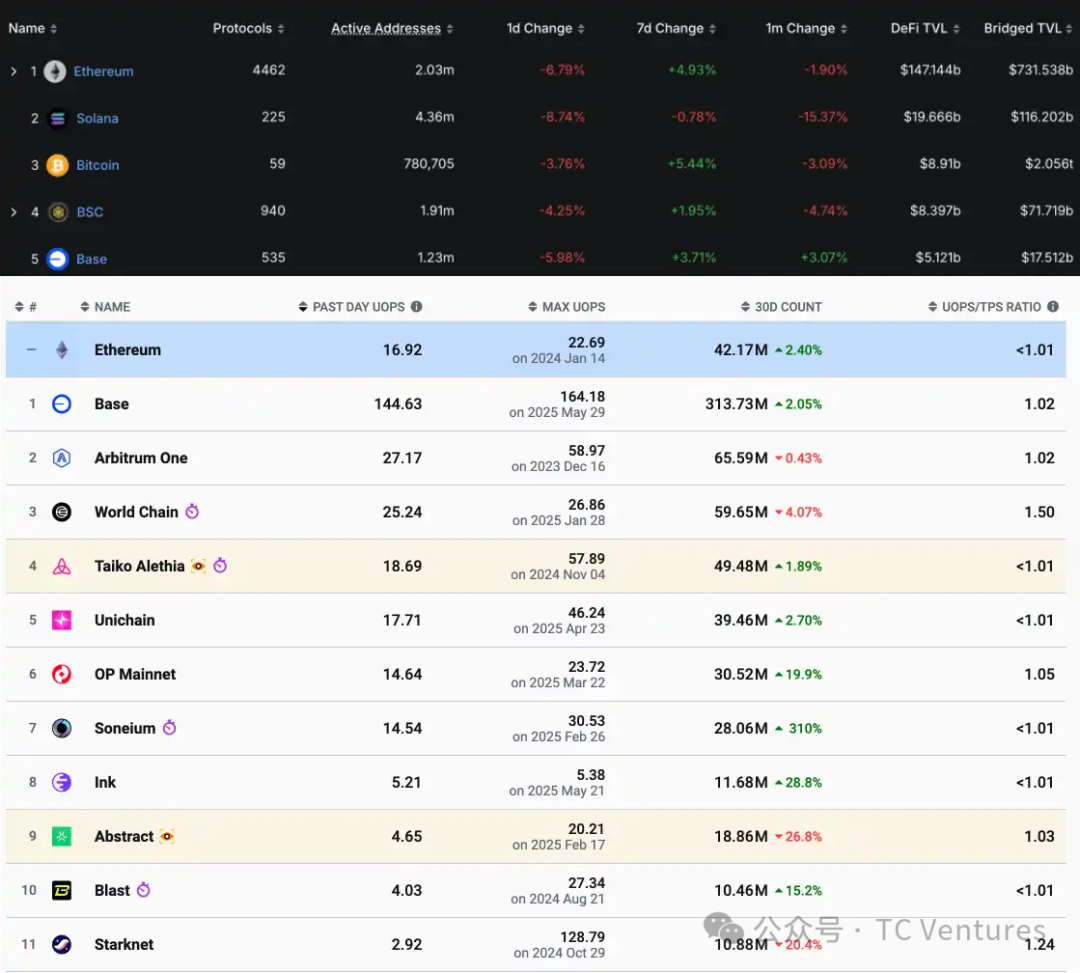Click World Chain ratio value 1.50
This screenshot has height=973, width=1080.
(1039, 512)
